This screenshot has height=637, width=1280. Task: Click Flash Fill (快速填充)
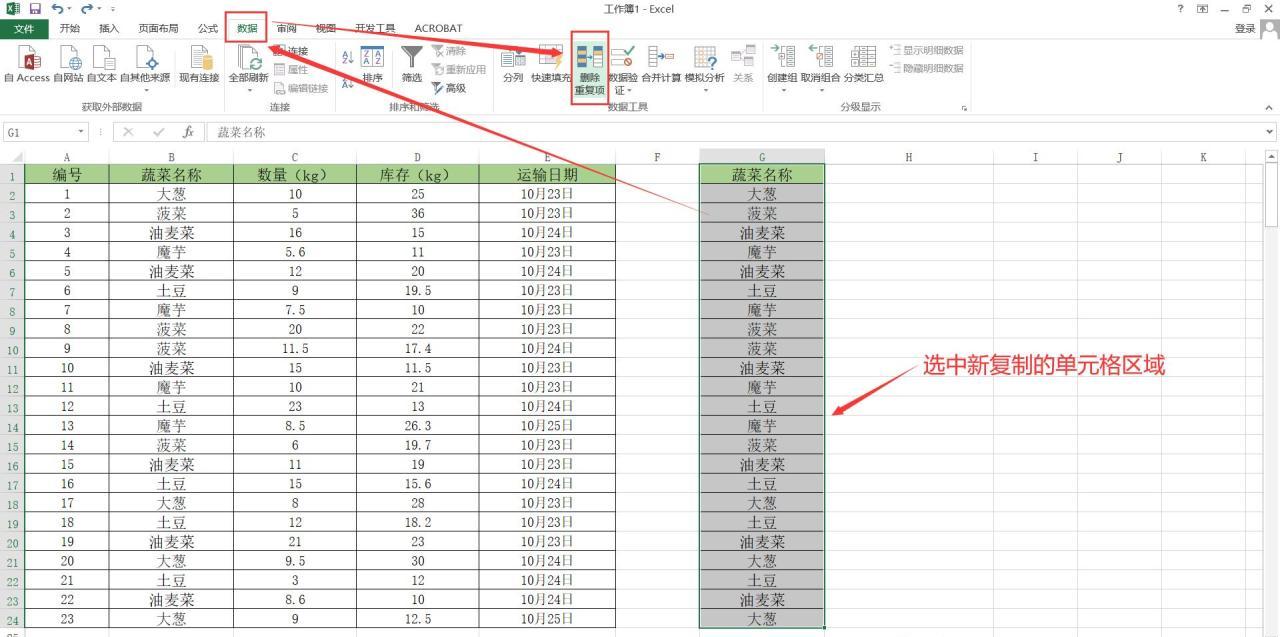(x=550, y=66)
